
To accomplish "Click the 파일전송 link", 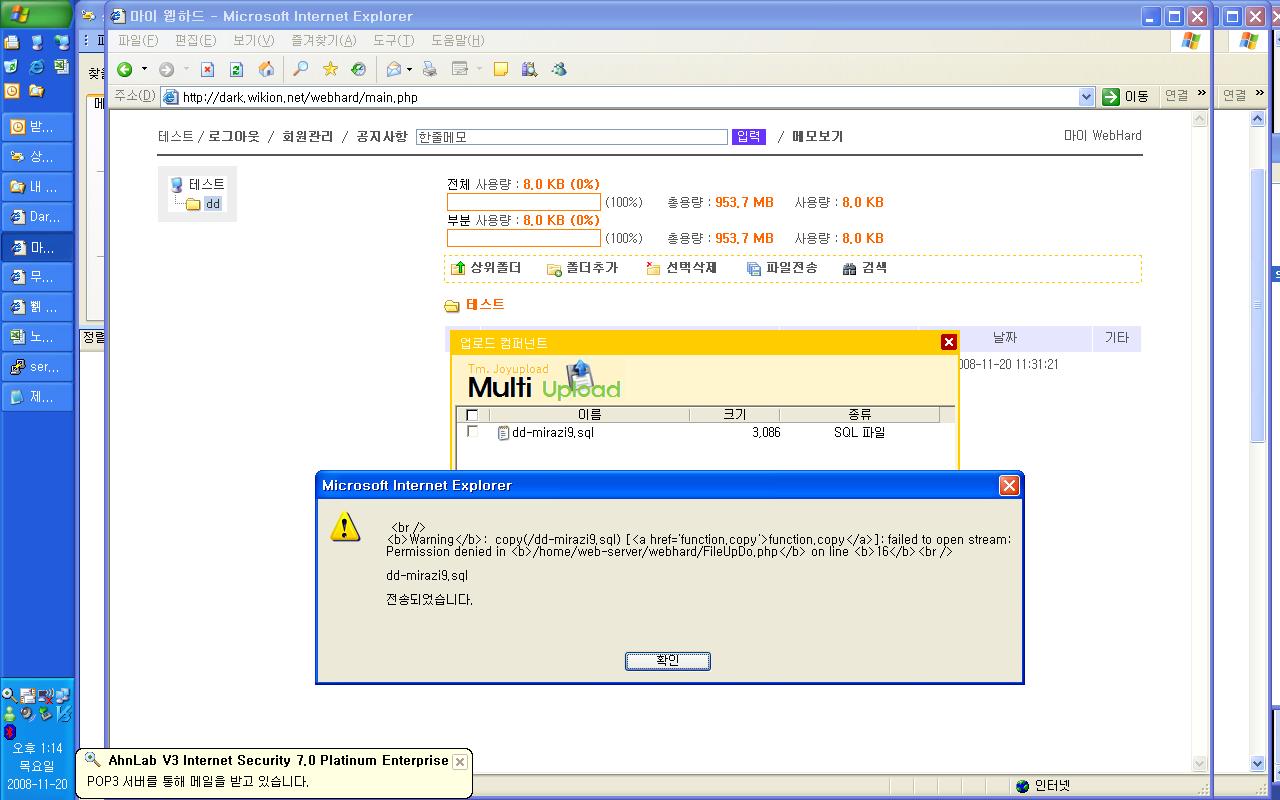I will click(x=782, y=268).
